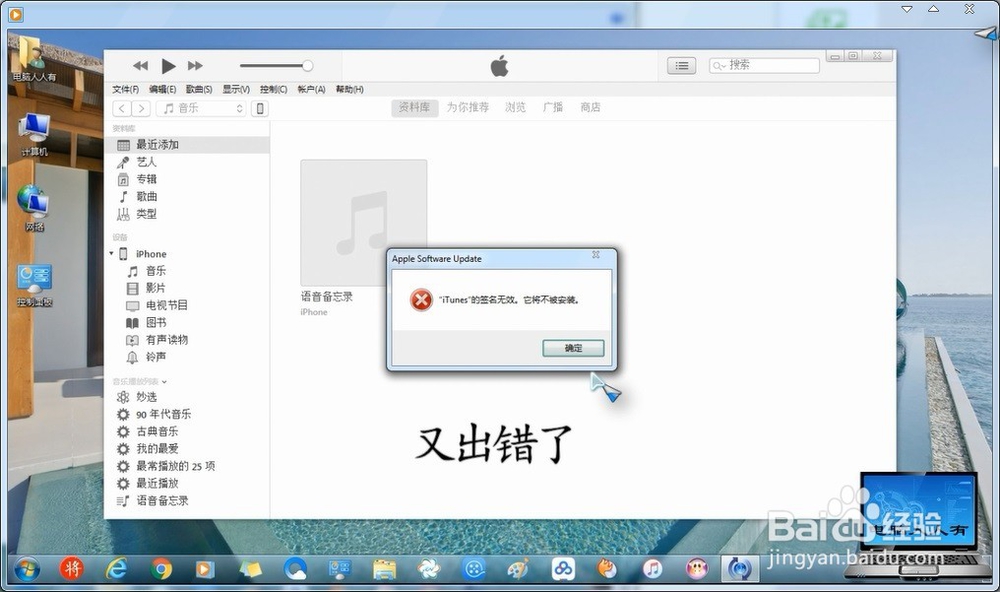Open the 帮助(H) menu

pos(349,89)
